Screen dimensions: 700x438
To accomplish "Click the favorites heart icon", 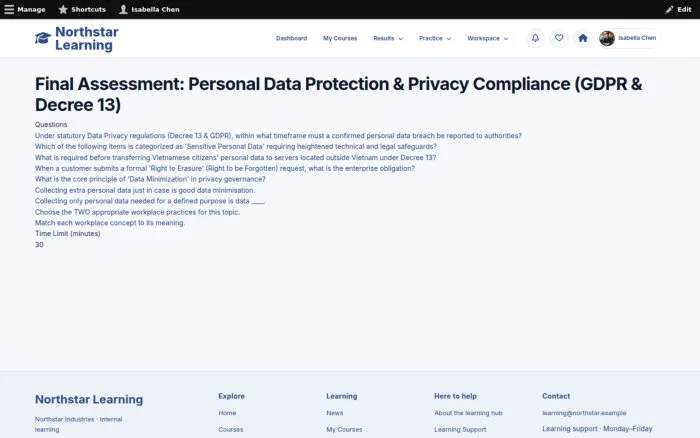I will tap(559, 38).
